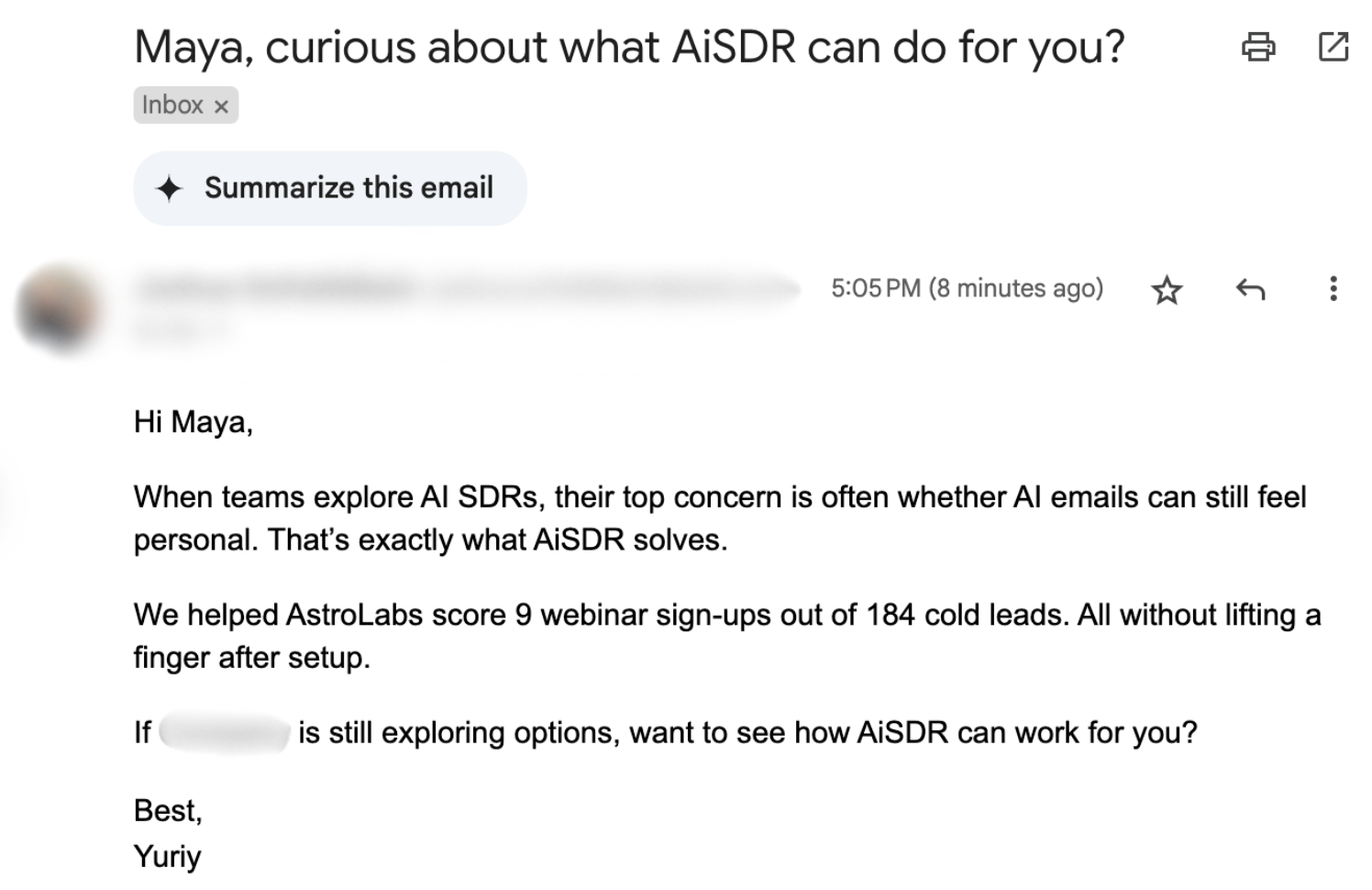This screenshot has width=1372, height=890.
Task: Click the 'Yuriy' signature name
Action: tap(167, 856)
